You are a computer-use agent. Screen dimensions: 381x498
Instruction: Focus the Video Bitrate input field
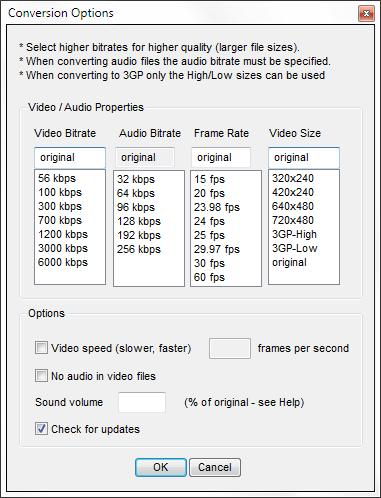[x=70, y=157]
